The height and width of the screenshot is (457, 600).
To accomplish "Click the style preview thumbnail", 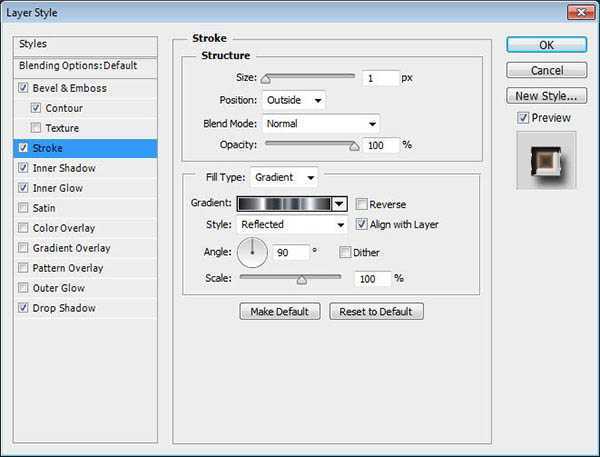I will point(546,160).
